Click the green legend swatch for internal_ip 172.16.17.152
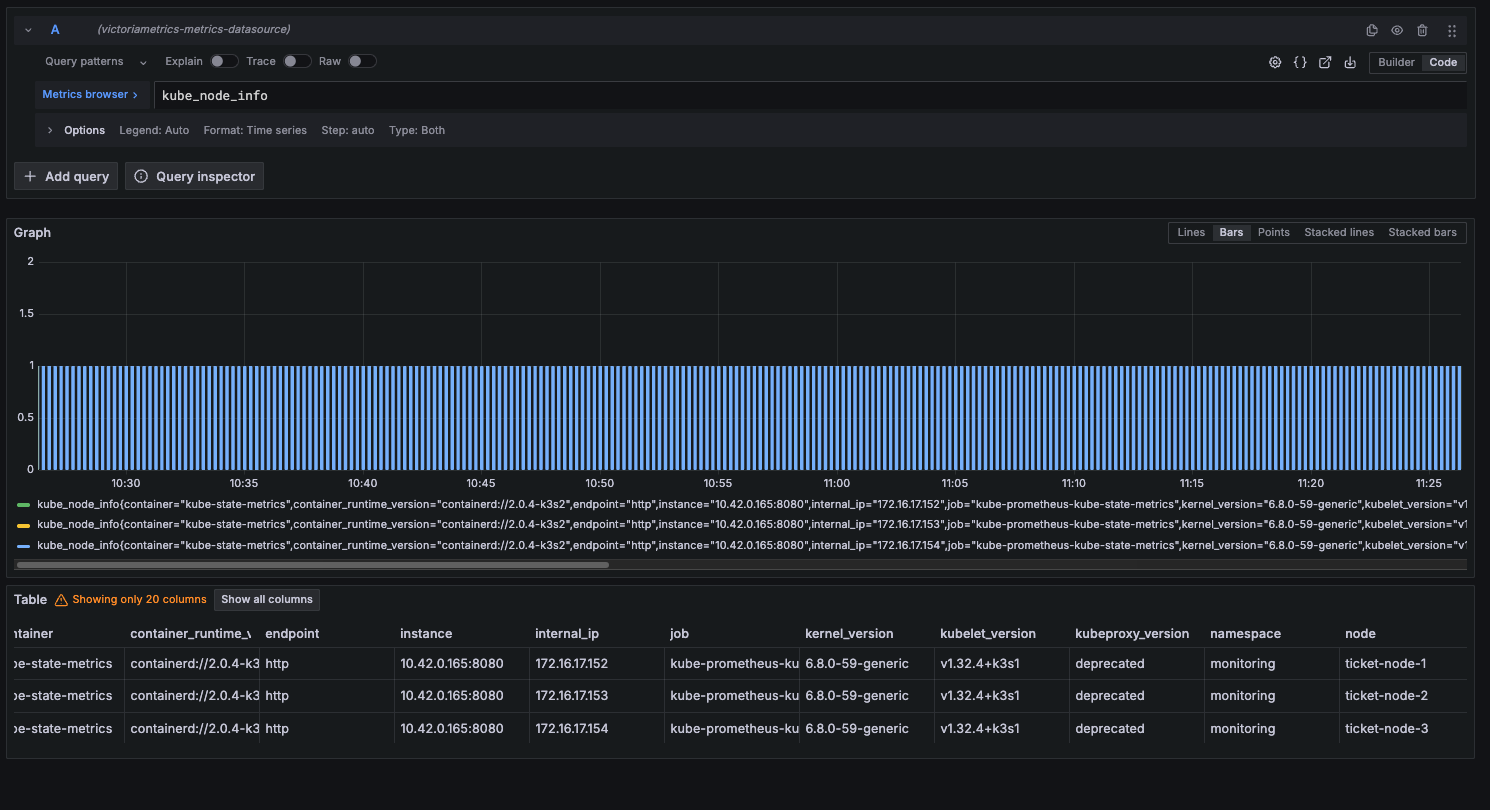The image size is (1490, 810). [x=24, y=504]
